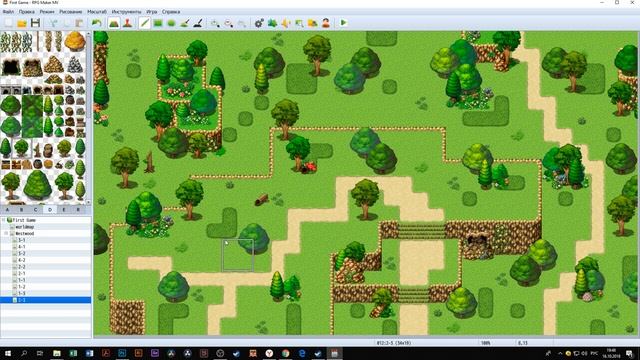640x360 pixels.
Task: Click the Copy toolbar icon
Action: click(66, 23)
